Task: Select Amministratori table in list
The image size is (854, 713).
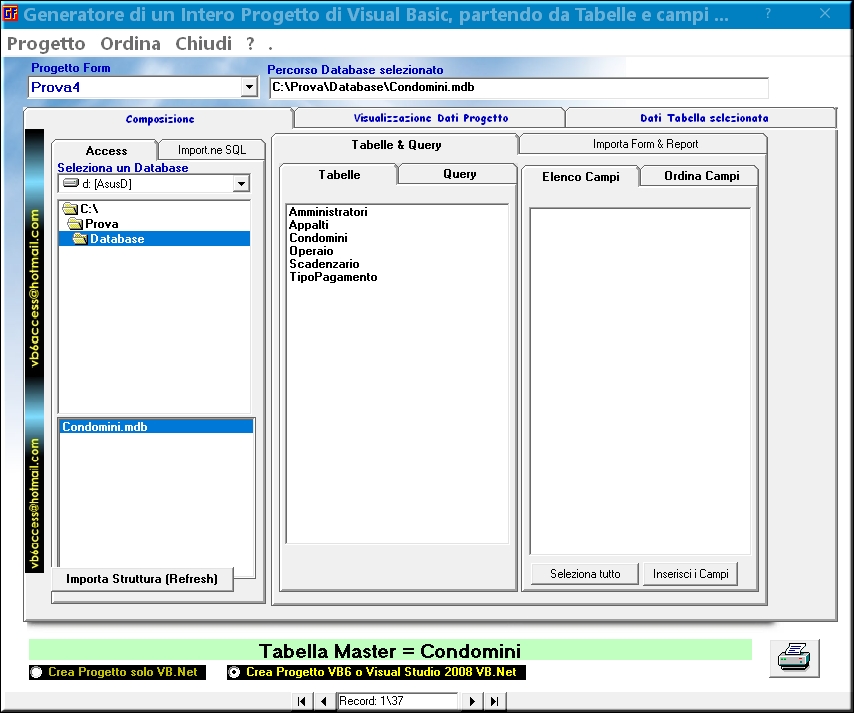Action: pos(328,212)
